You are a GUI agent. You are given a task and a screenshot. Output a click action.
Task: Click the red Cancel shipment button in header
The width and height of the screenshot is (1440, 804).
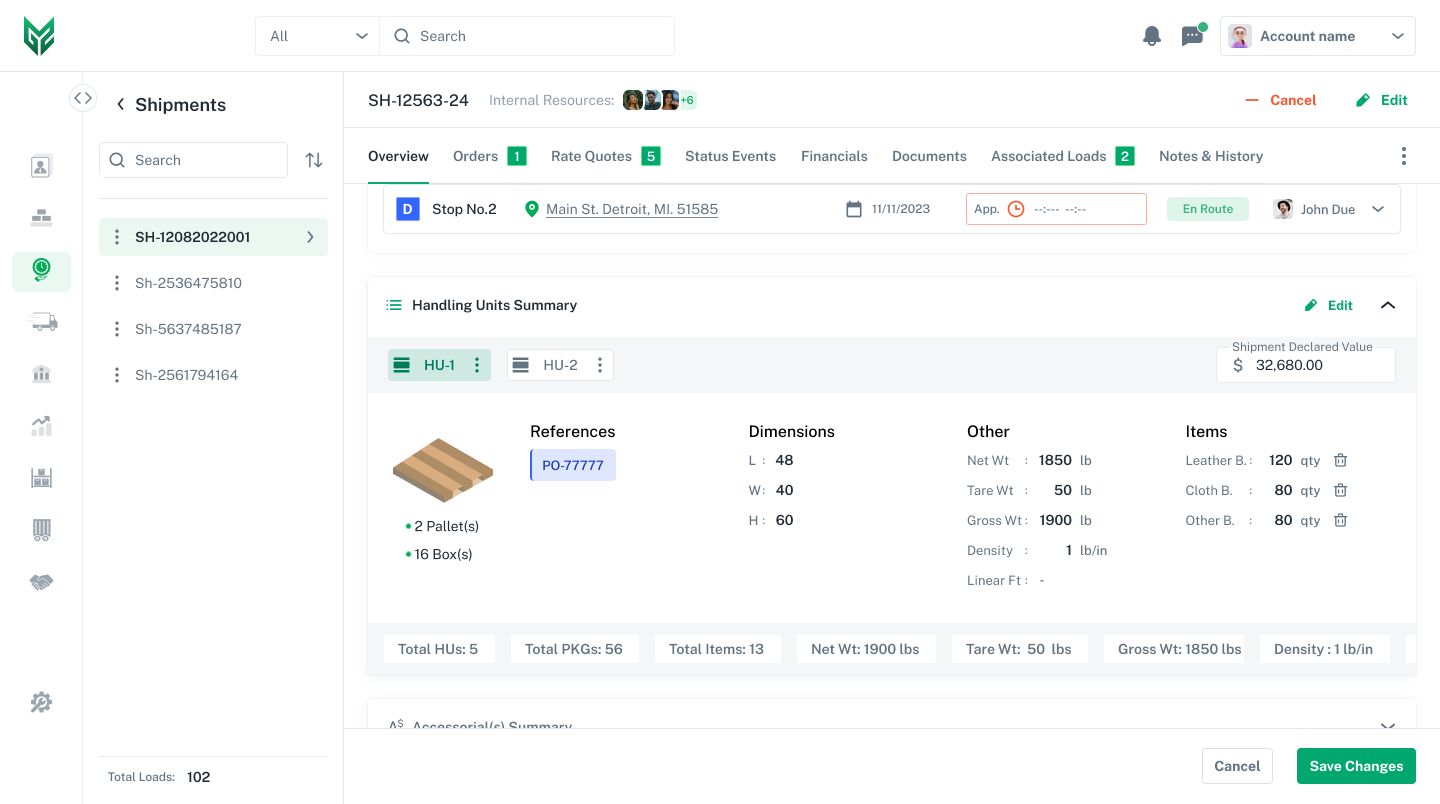click(x=1280, y=100)
